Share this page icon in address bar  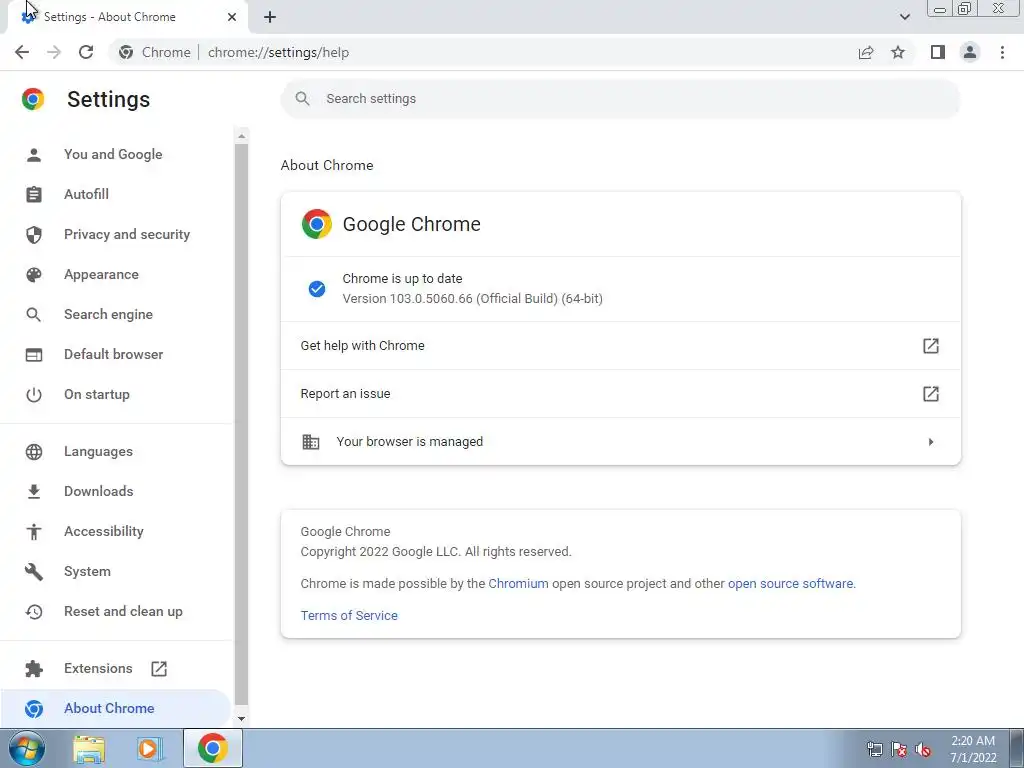click(x=866, y=52)
